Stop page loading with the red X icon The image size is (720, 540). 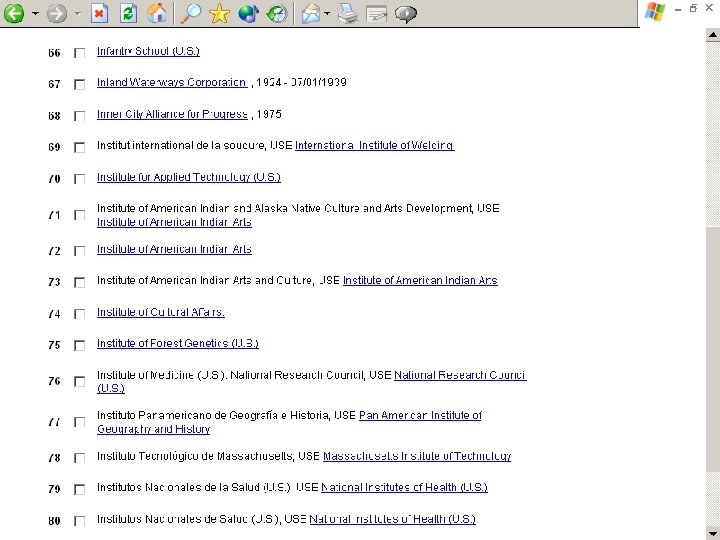click(x=99, y=13)
